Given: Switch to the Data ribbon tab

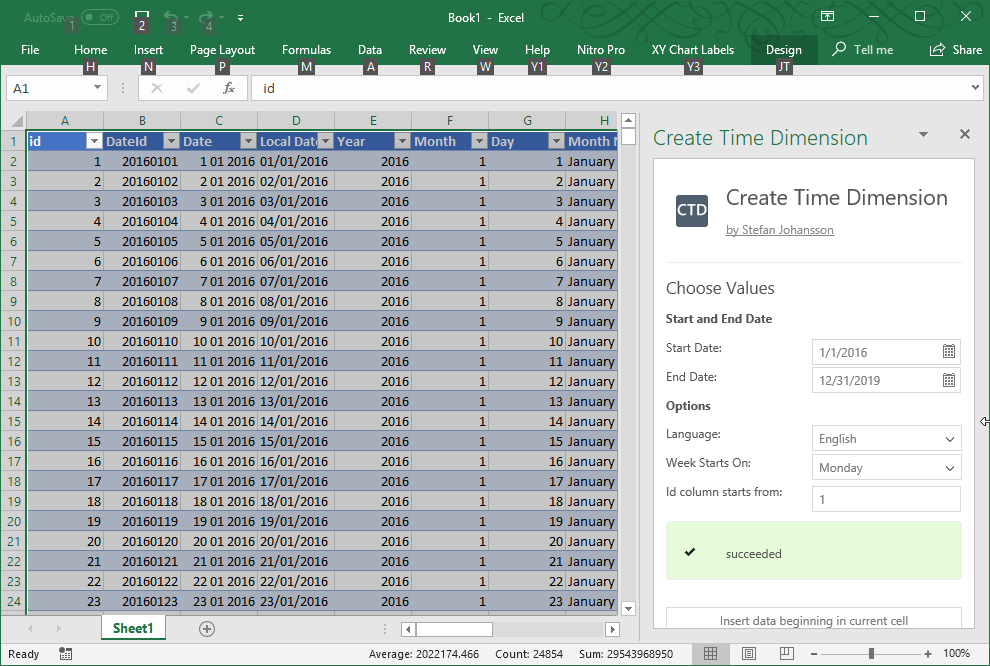Looking at the screenshot, I should (x=370, y=50).
